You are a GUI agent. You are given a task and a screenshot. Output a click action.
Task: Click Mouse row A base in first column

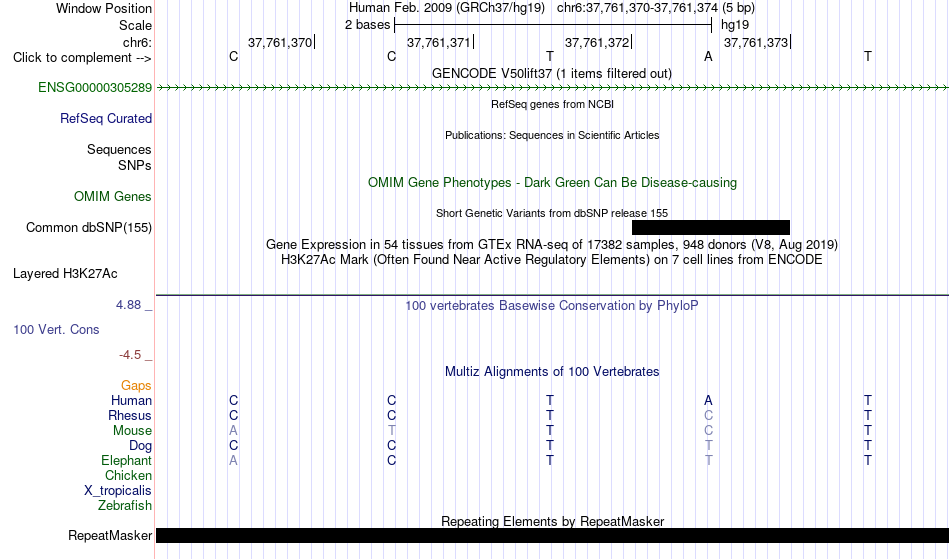click(233, 431)
